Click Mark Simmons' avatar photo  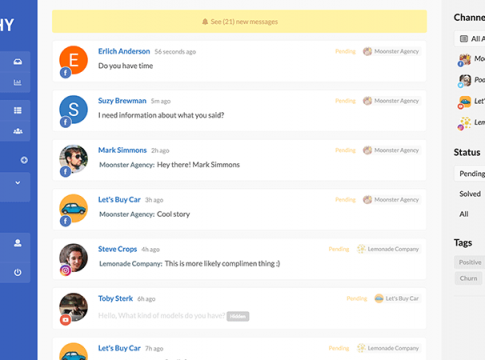74,159
